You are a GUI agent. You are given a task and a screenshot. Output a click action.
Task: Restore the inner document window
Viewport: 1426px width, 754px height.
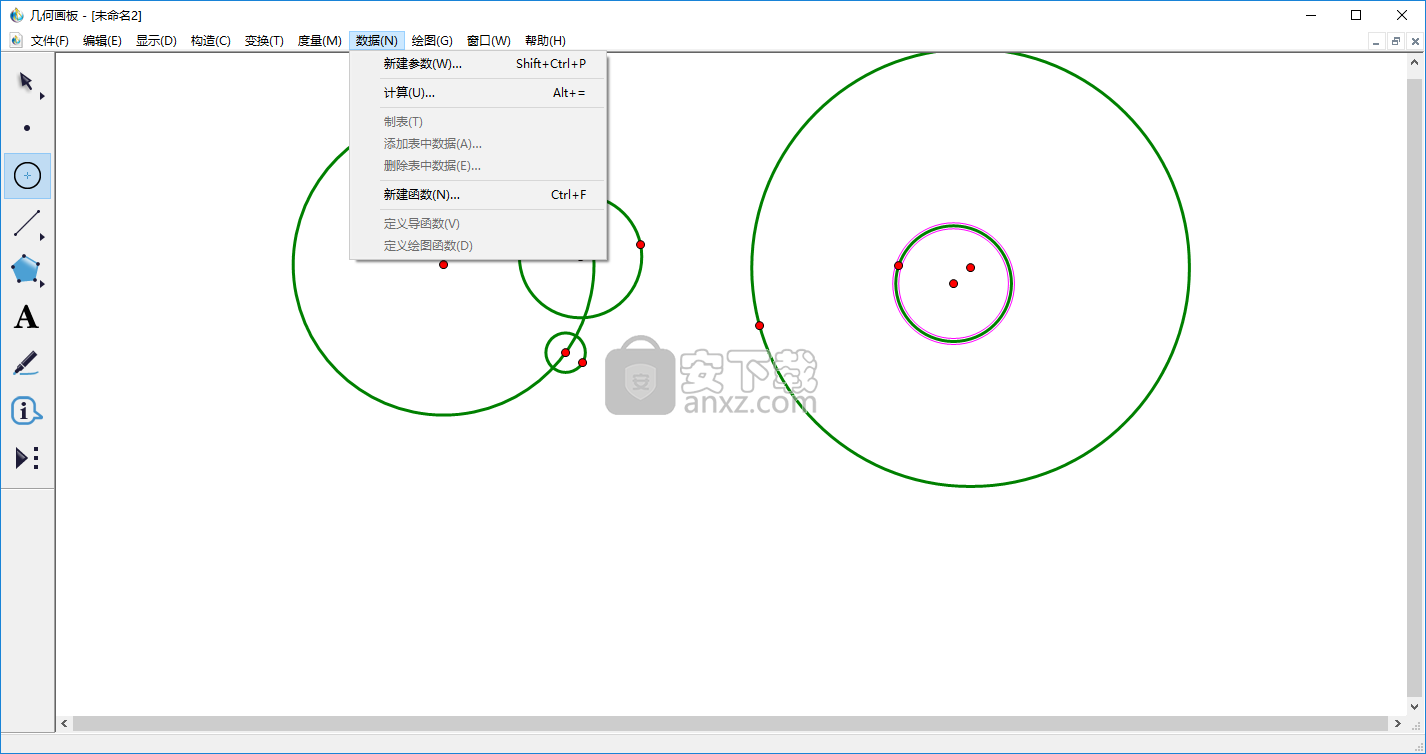pyautogui.click(x=1396, y=41)
